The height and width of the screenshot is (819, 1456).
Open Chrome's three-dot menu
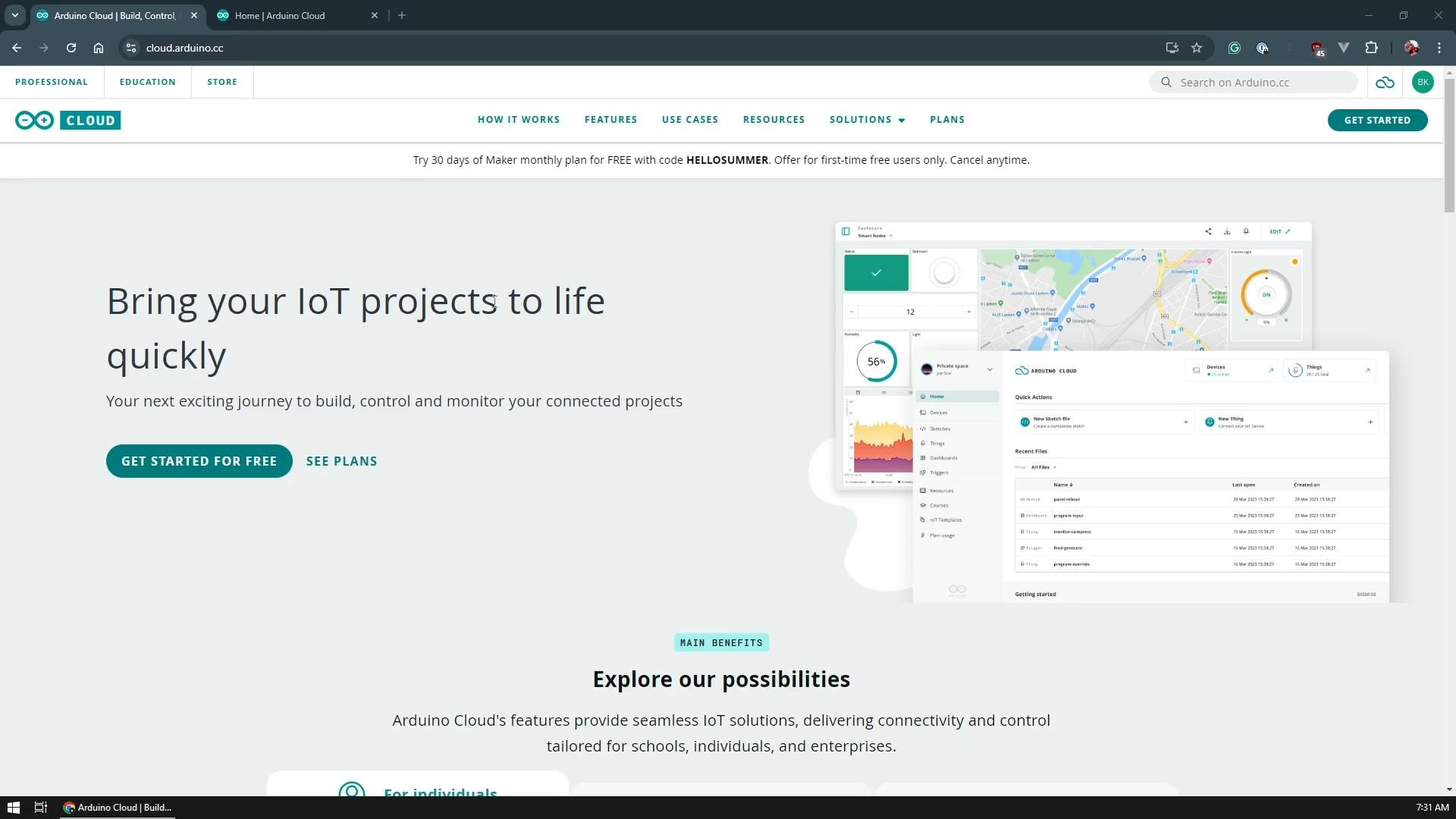tap(1439, 48)
